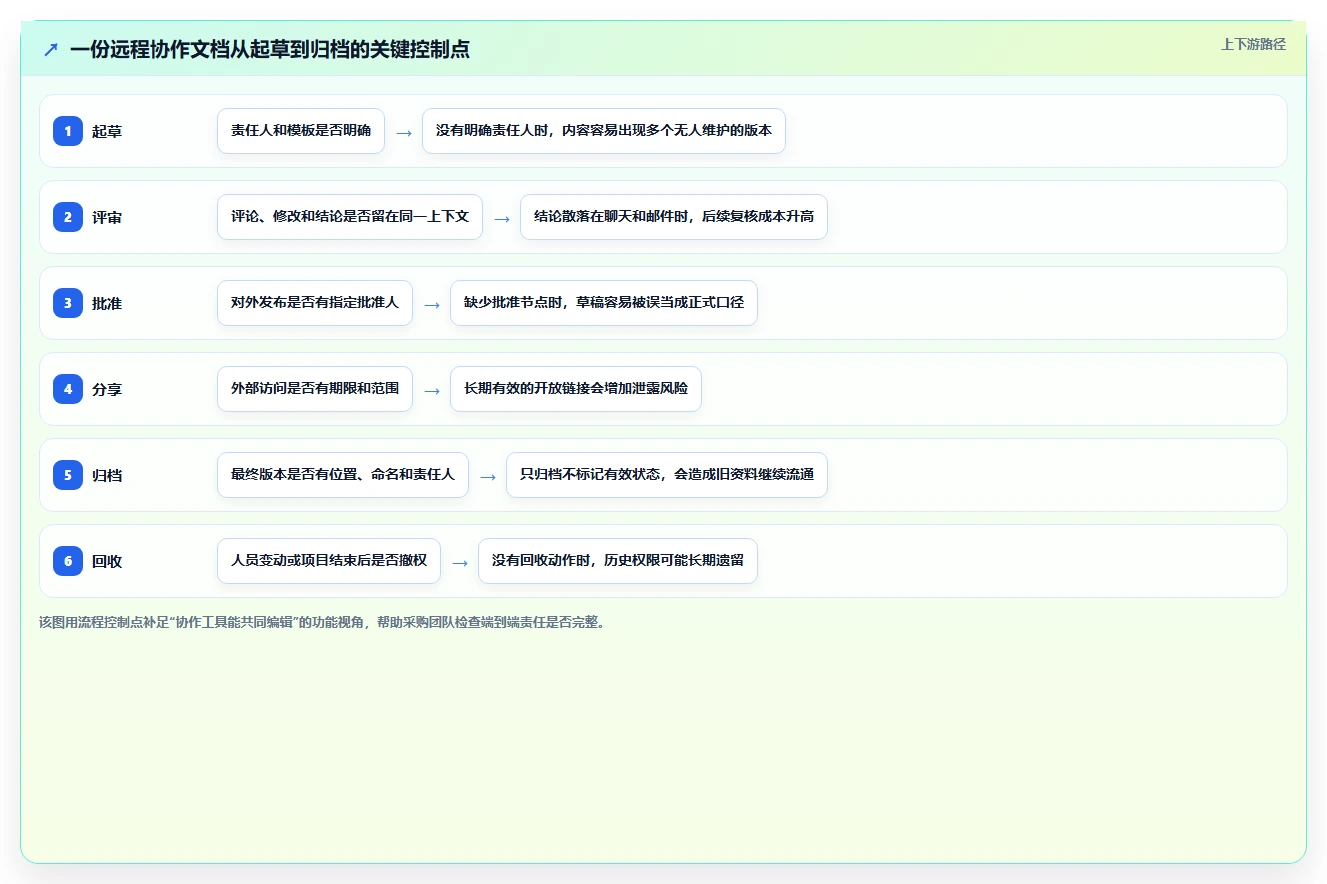The height and width of the screenshot is (884, 1327).
Task: Click the 起草 step label
Action: (107, 131)
